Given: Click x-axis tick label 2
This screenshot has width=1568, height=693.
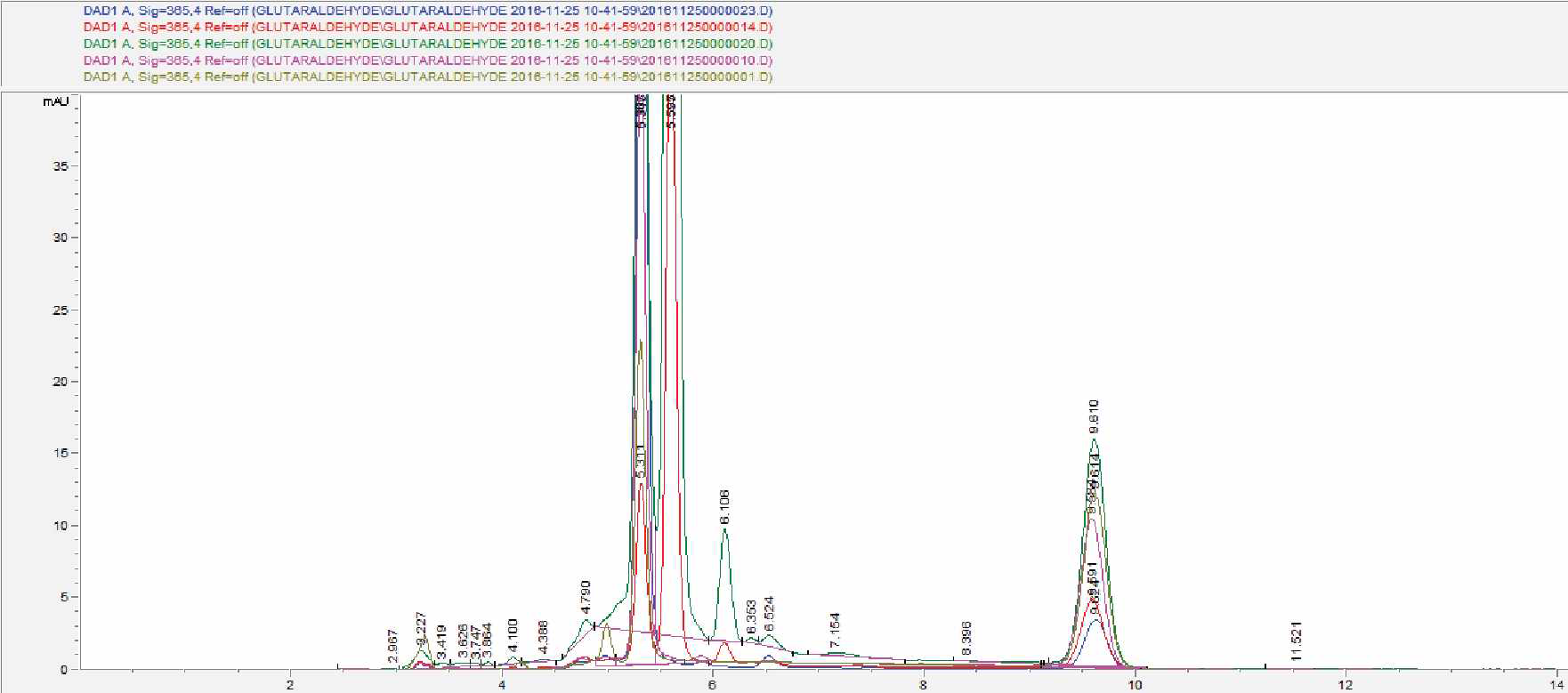Looking at the screenshot, I should click(290, 684).
